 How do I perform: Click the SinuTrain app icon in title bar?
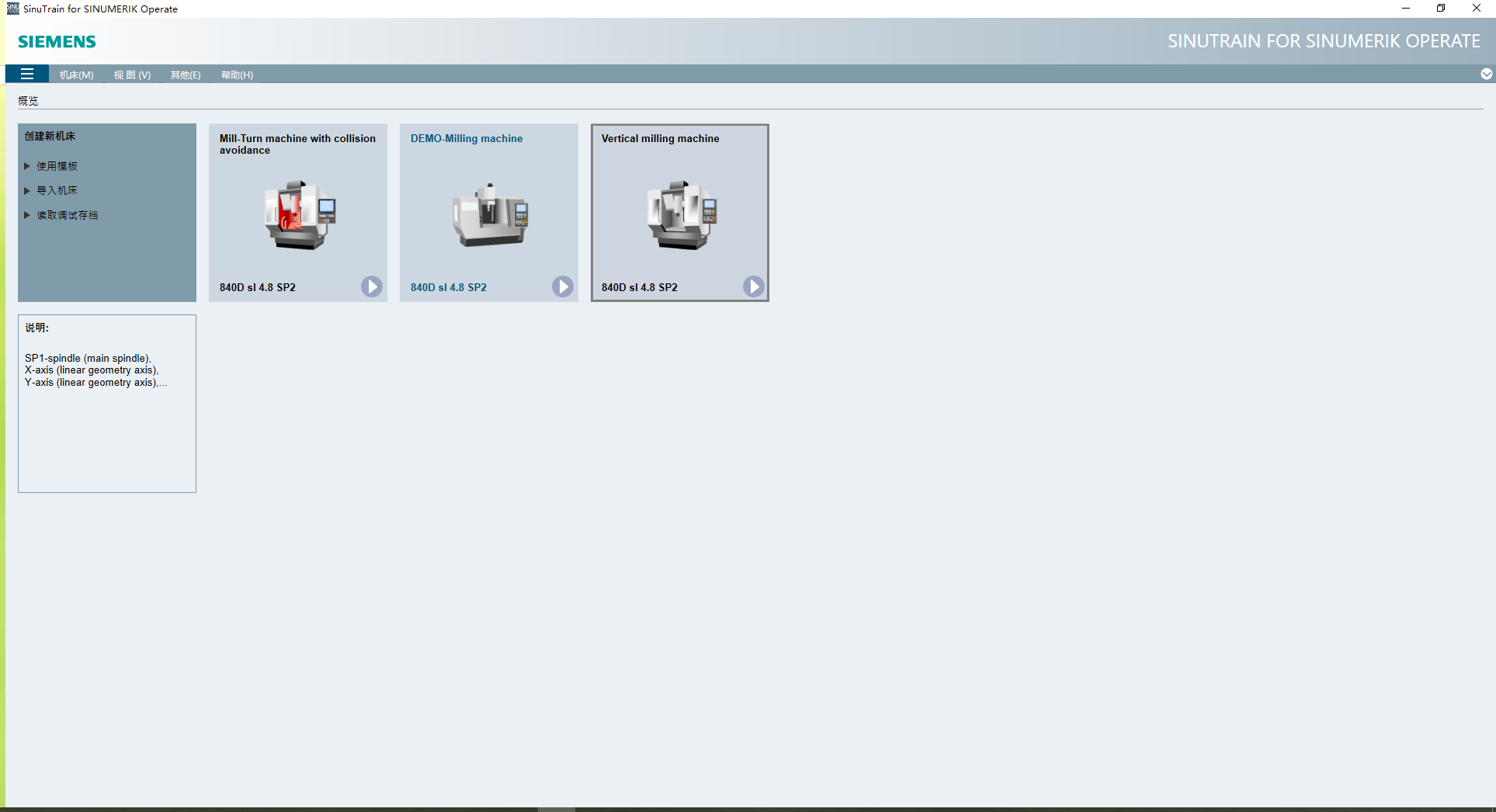coord(12,9)
